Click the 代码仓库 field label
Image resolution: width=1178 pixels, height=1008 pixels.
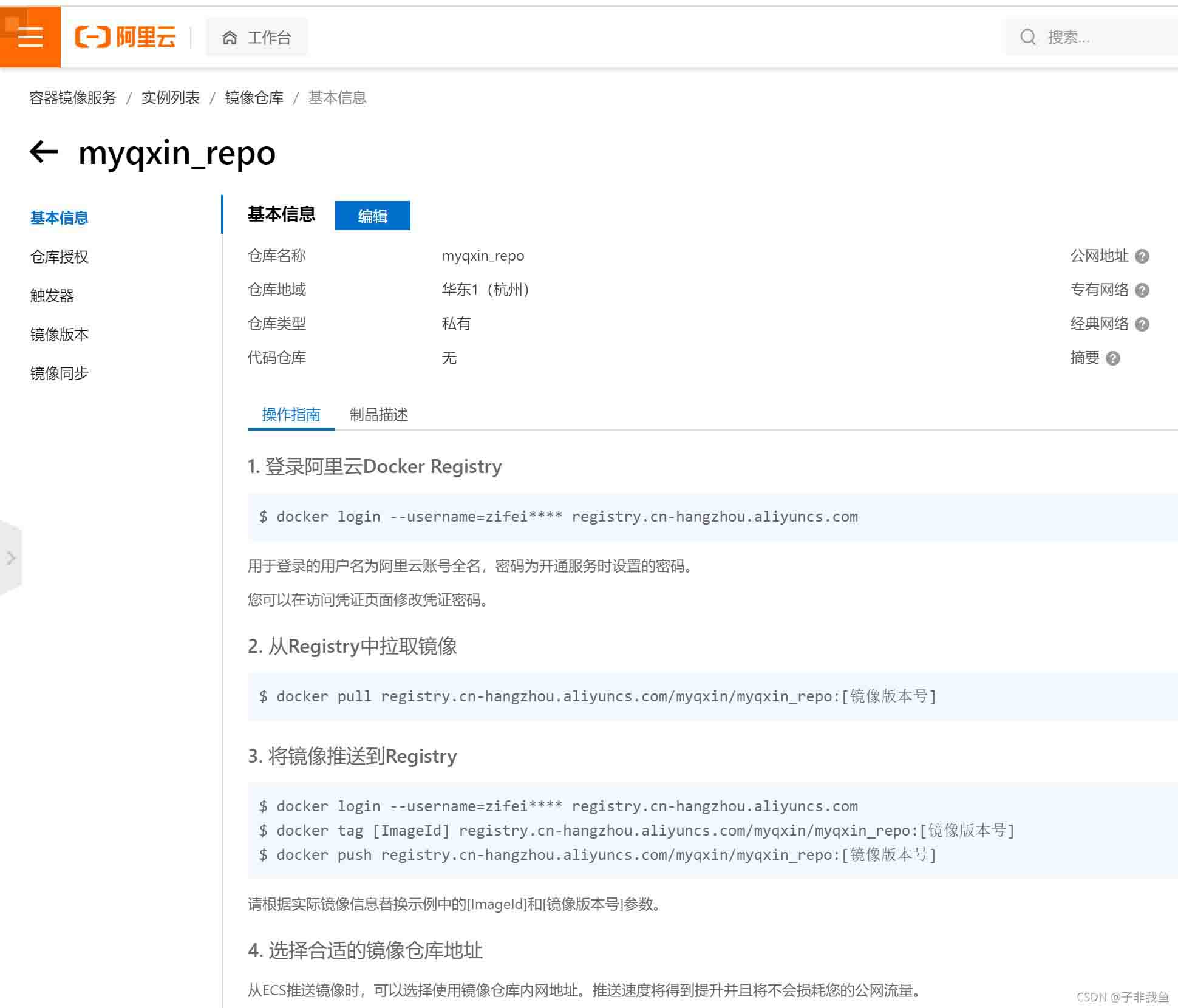[x=277, y=358]
